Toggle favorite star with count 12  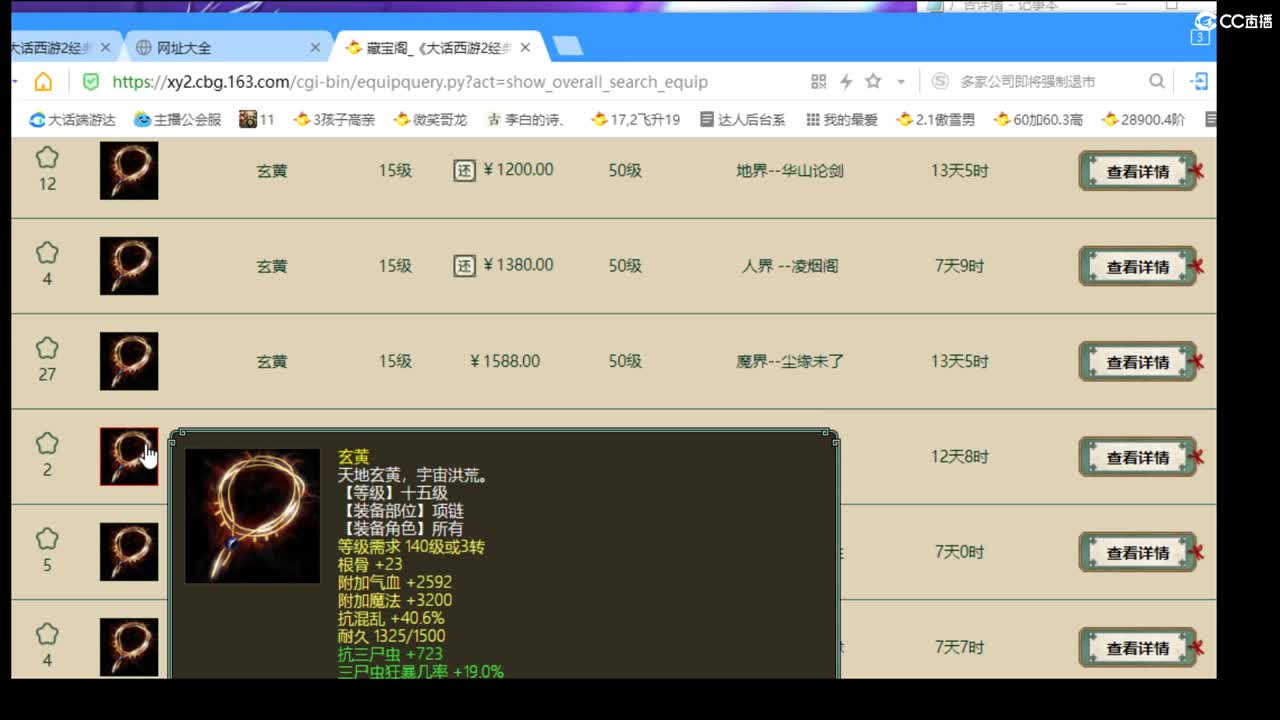[47, 158]
